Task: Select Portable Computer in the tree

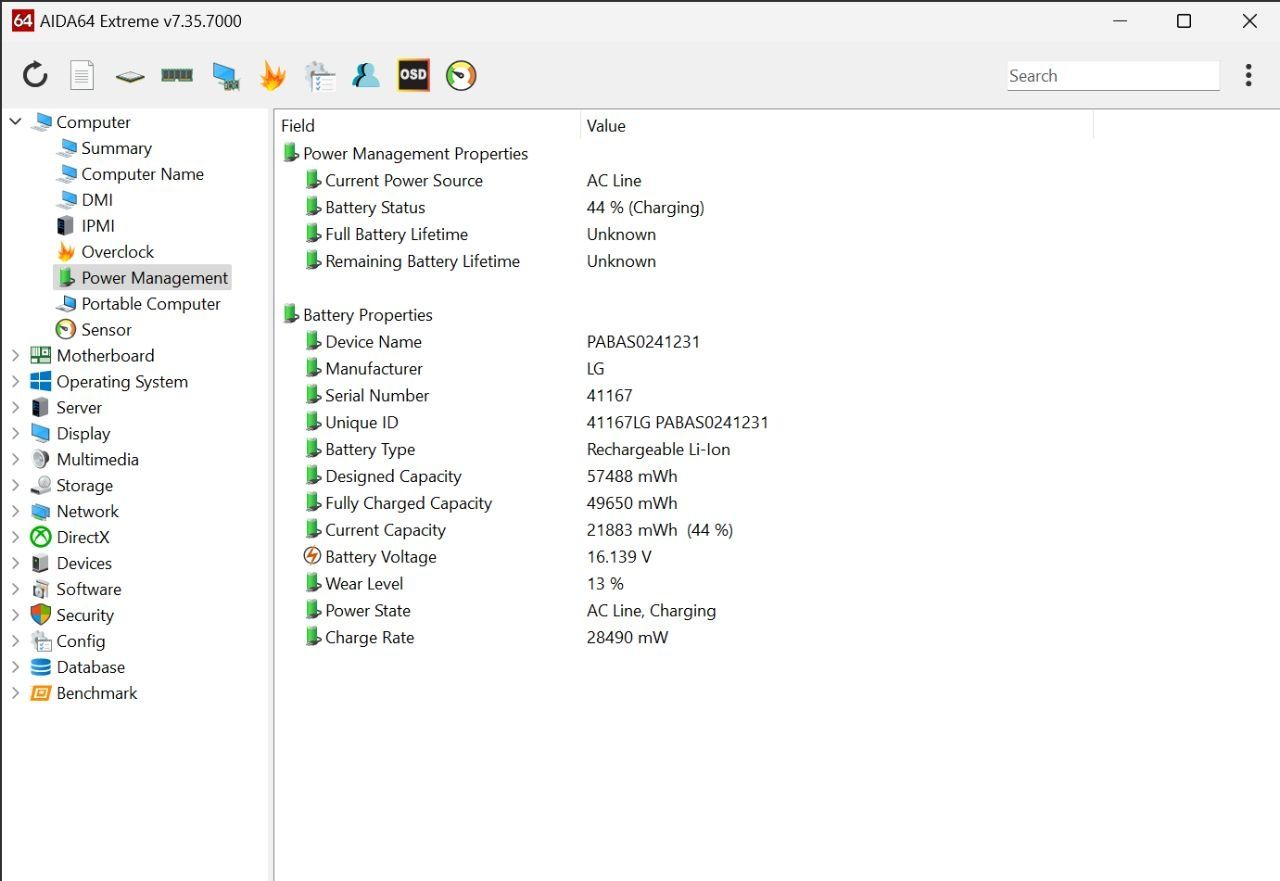Action: tap(151, 304)
